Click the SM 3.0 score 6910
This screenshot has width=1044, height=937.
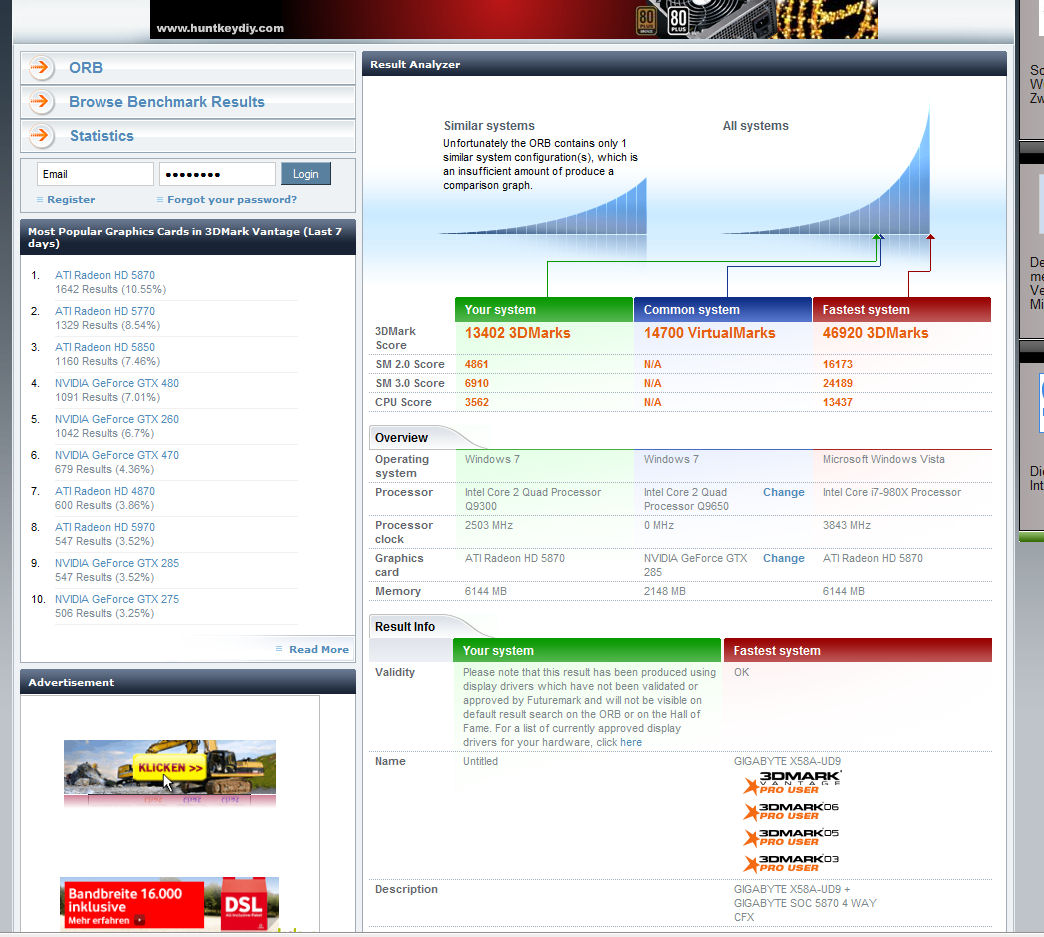pos(477,383)
